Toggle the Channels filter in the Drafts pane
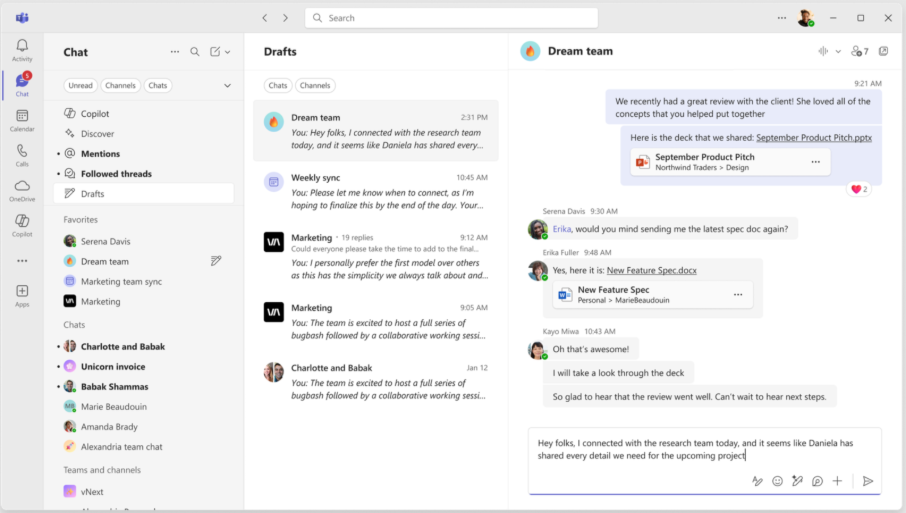The image size is (906, 513). pos(315,86)
